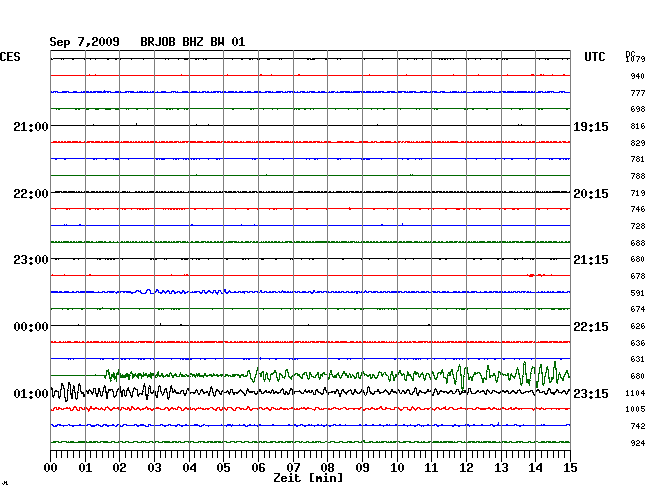The height and width of the screenshot is (494, 650).
Task: Click the 19:15 UTC time label
Action: tap(591, 127)
